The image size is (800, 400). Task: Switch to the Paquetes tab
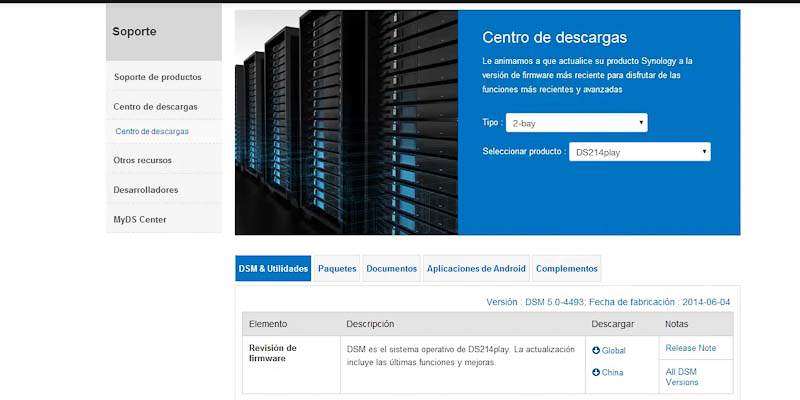[337, 268]
